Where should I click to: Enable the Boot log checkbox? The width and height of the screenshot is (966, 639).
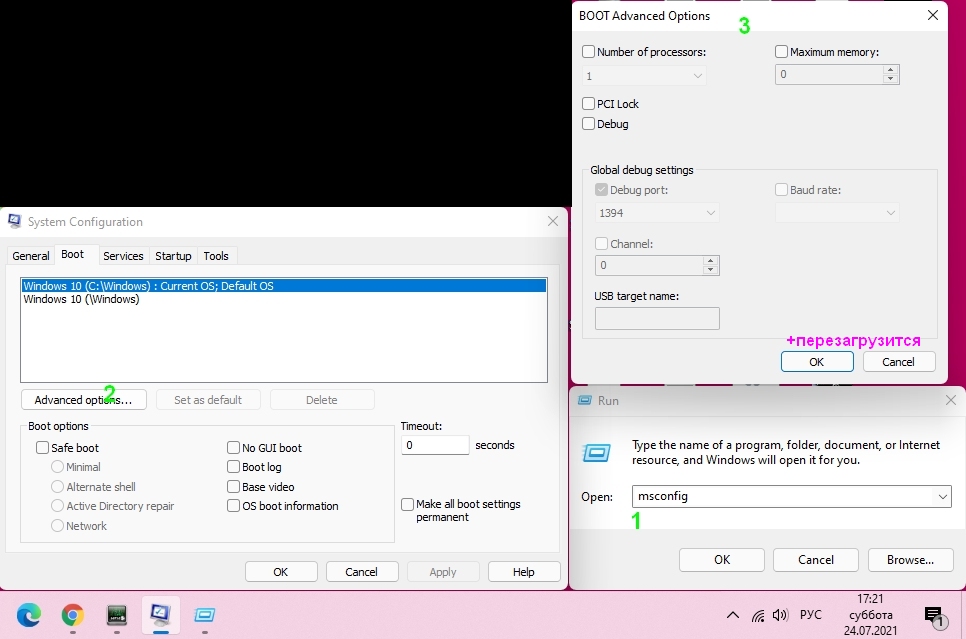click(x=233, y=467)
